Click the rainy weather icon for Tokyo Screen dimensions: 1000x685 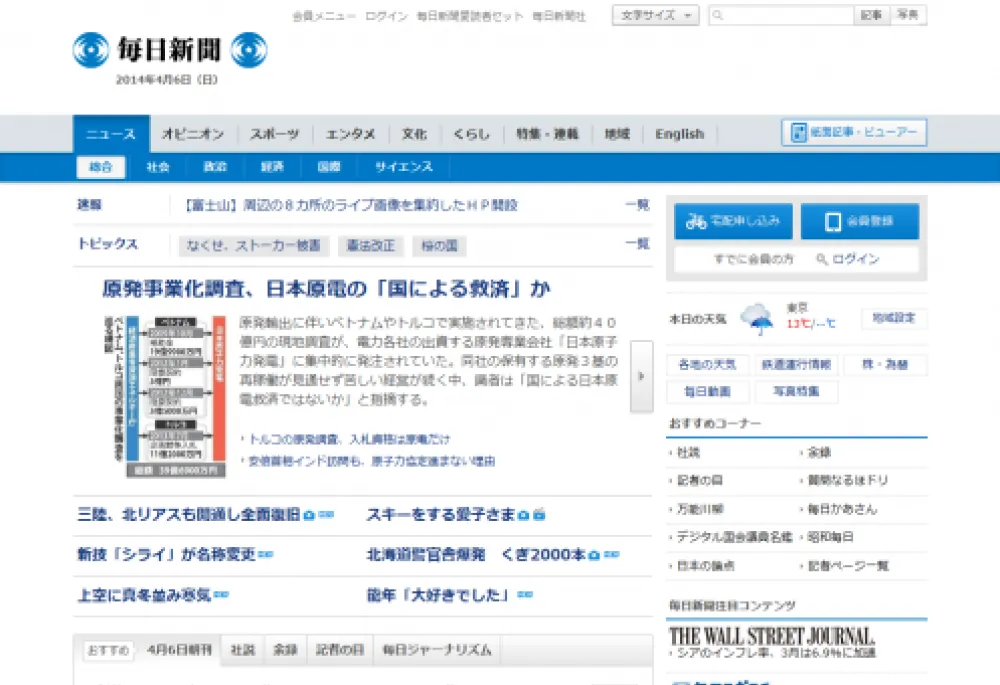[x=756, y=318]
